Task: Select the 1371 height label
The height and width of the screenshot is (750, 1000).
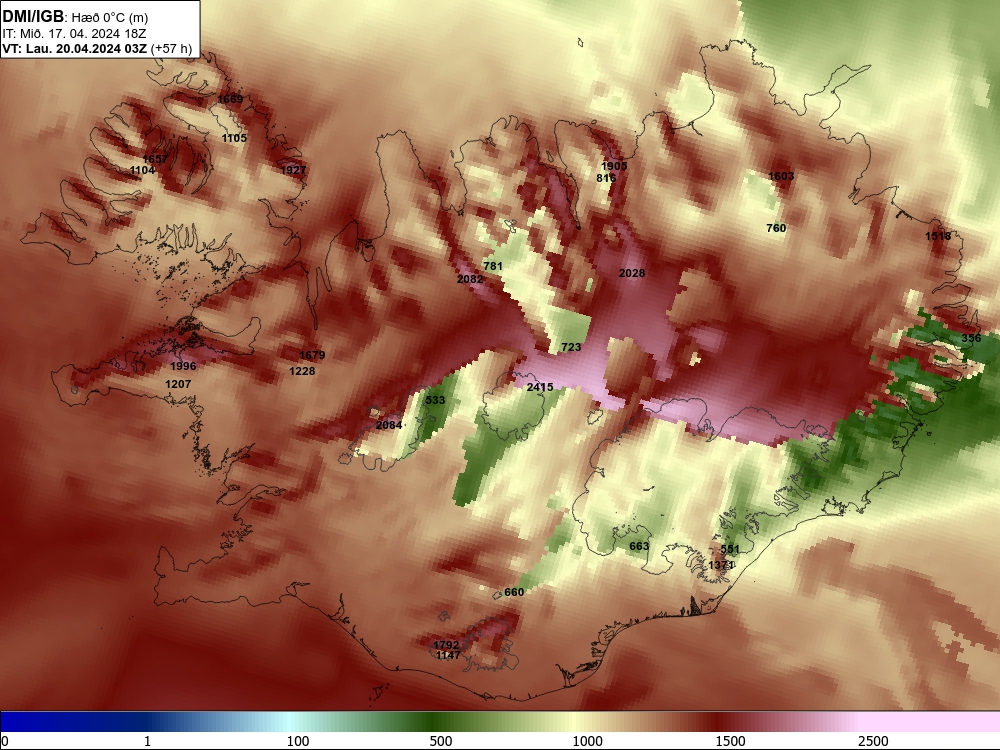Action: pyautogui.click(x=721, y=565)
